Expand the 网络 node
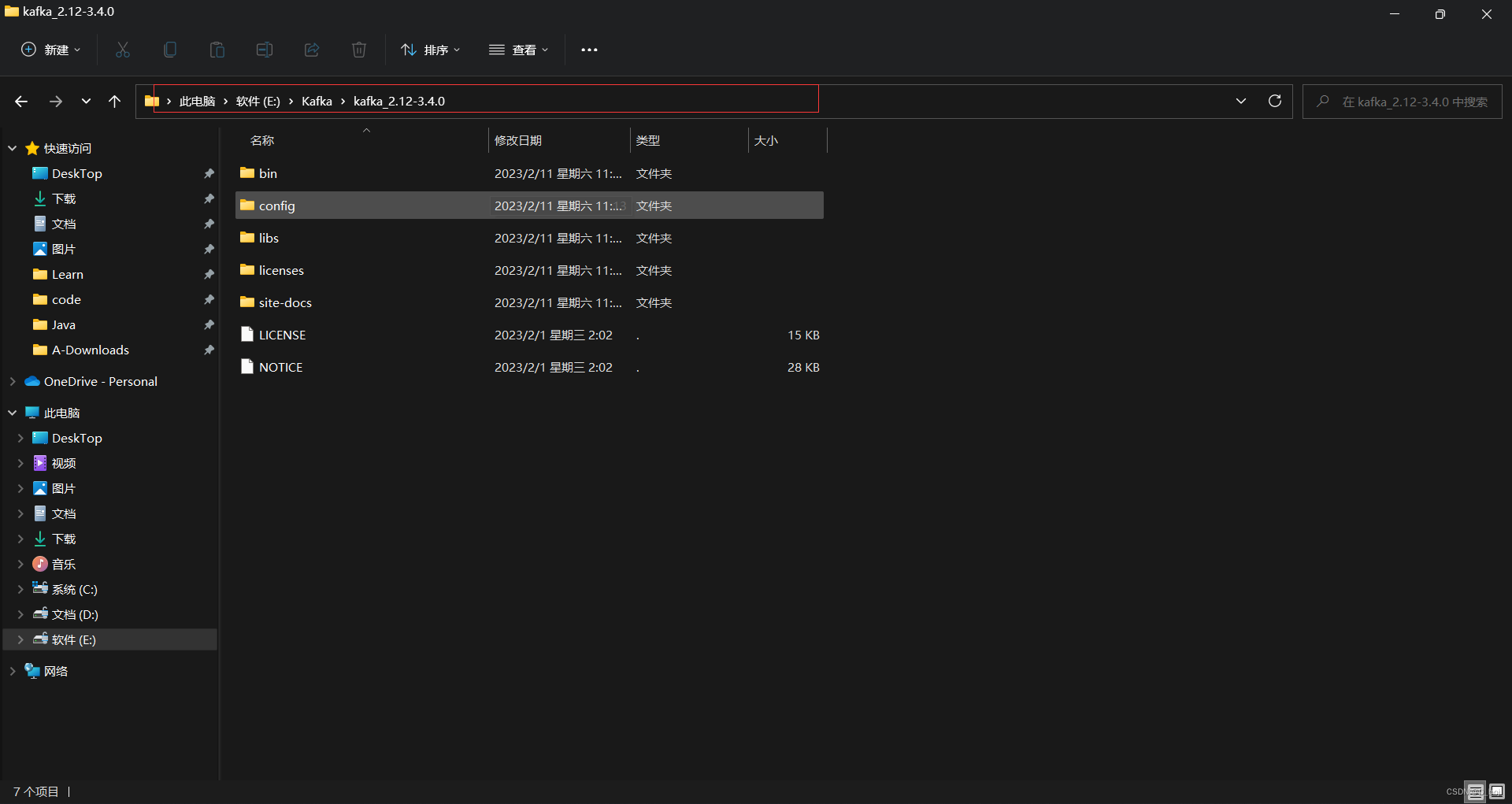This screenshot has width=1512, height=804. point(13,671)
